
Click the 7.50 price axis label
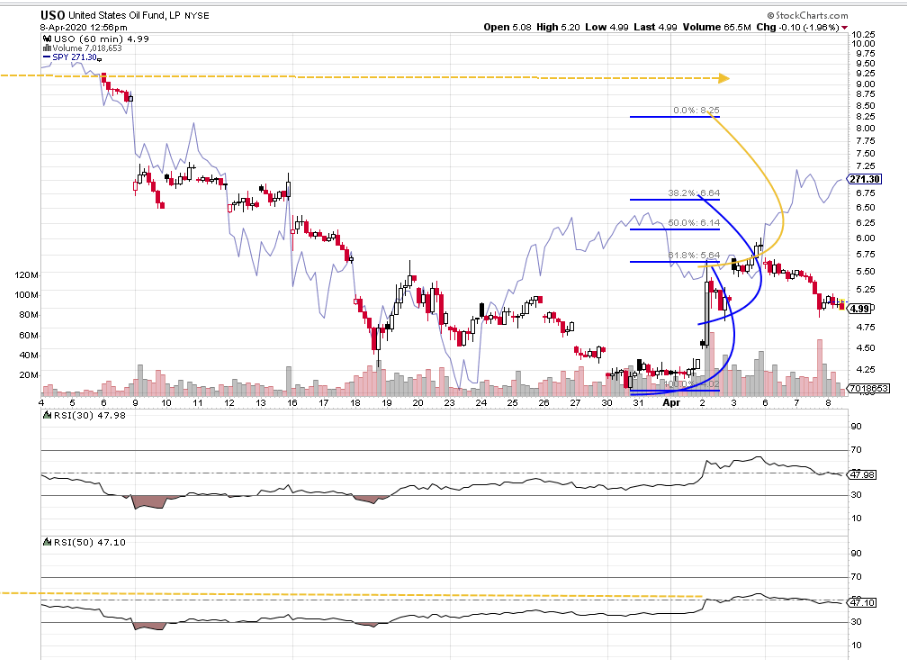(865, 153)
